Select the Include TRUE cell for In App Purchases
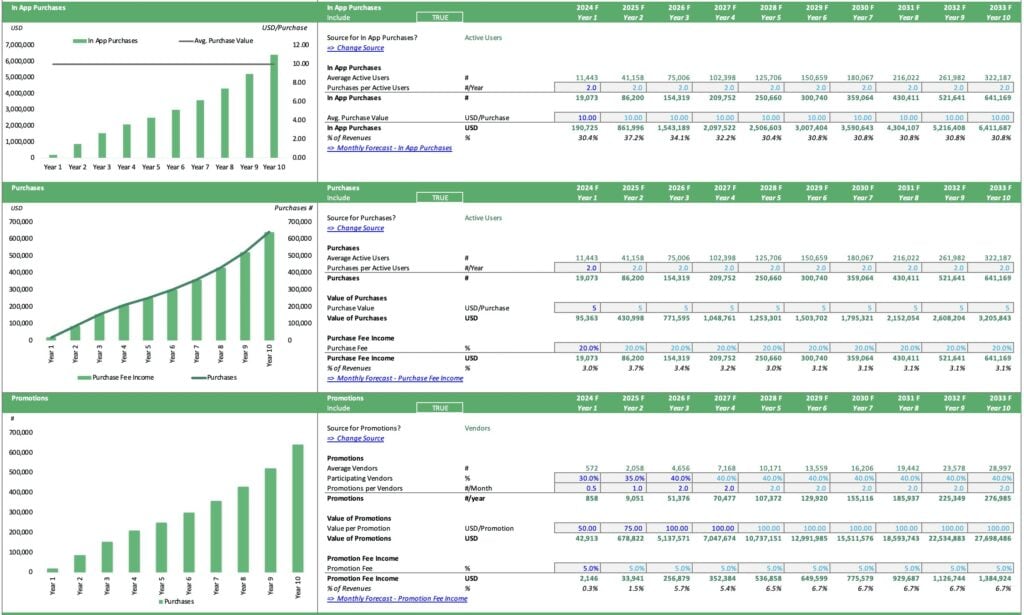This screenshot has width=1024, height=615. tap(440, 18)
